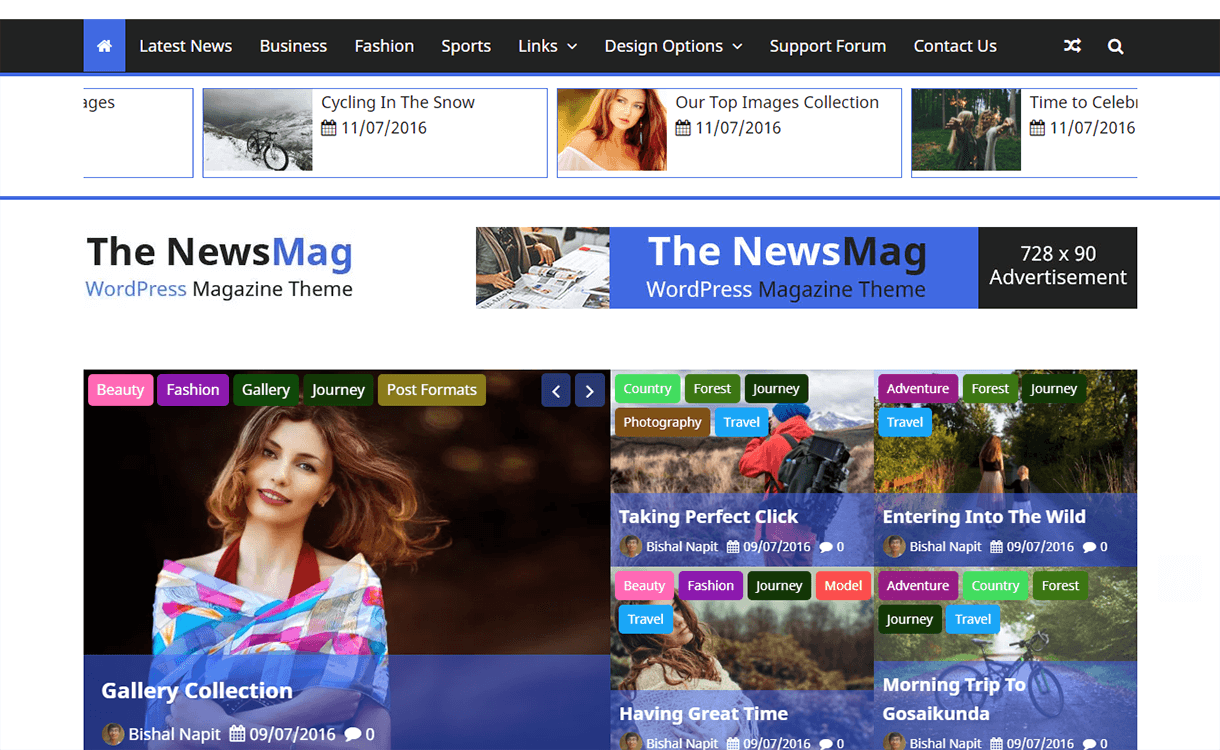Click the purple Fashion tag on main slider

tap(193, 390)
